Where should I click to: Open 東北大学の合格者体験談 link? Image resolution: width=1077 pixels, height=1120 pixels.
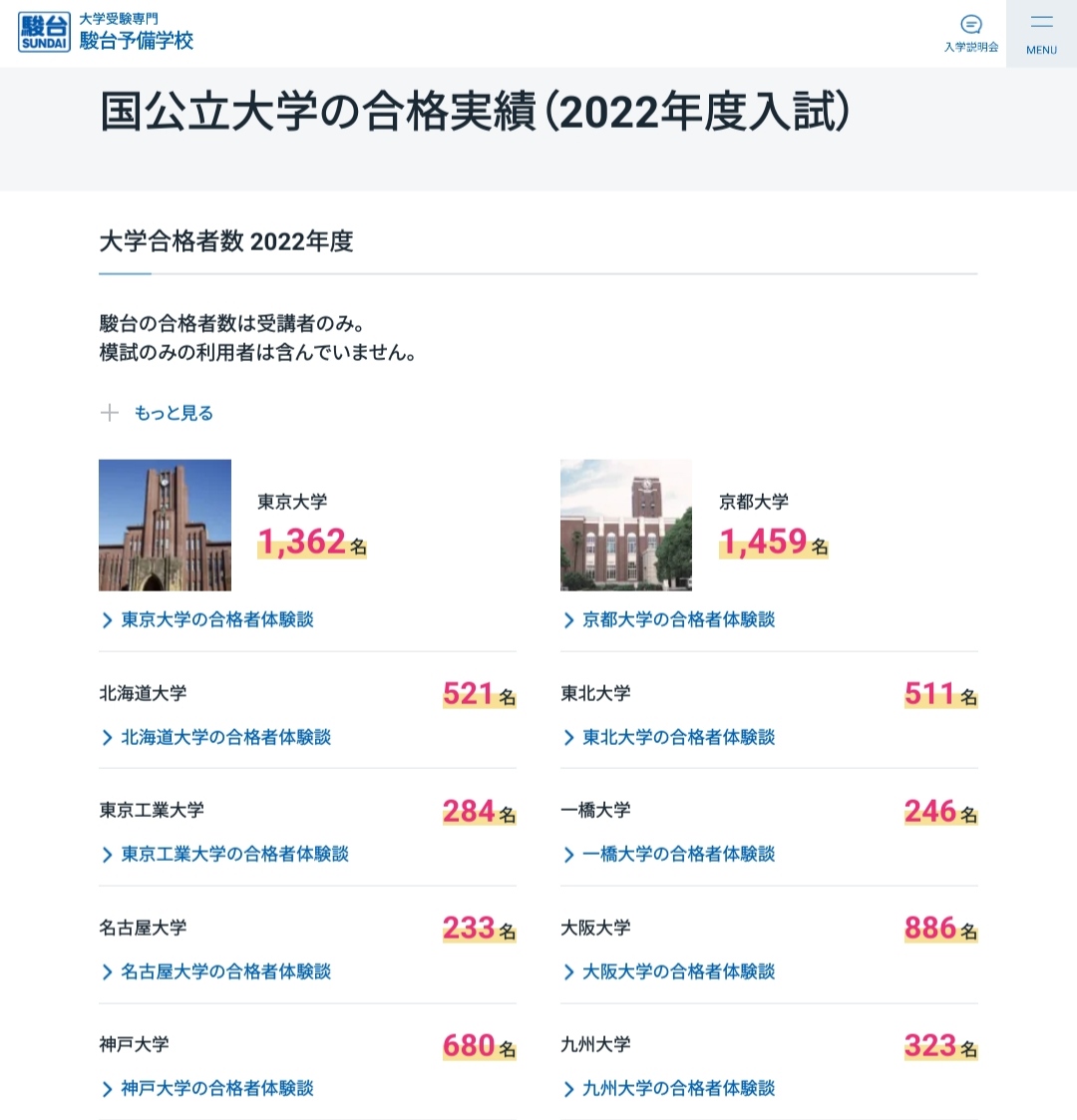pos(678,737)
